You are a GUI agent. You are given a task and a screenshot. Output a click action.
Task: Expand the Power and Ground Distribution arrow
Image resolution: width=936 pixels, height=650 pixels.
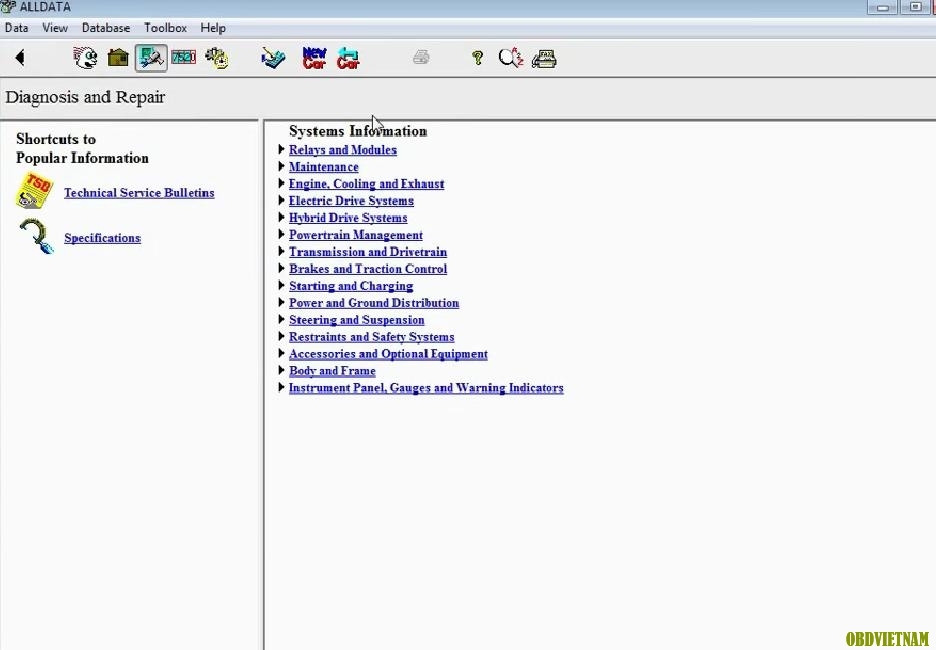(281, 302)
